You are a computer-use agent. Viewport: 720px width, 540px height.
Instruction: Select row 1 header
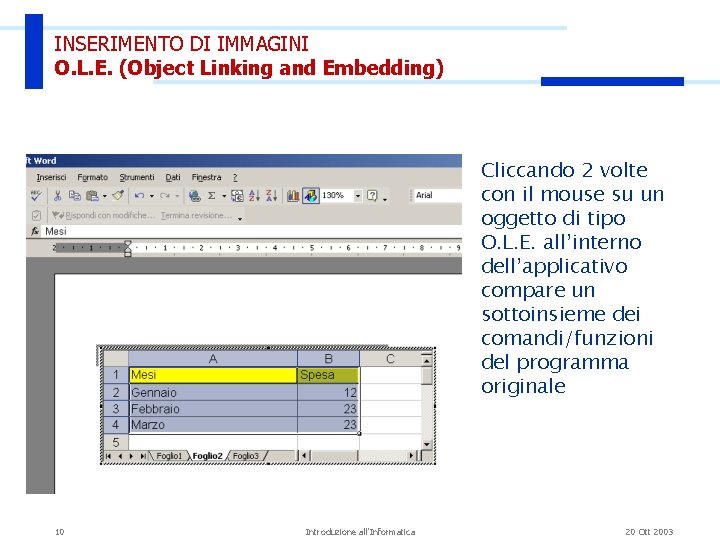click(x=116, y=375)
